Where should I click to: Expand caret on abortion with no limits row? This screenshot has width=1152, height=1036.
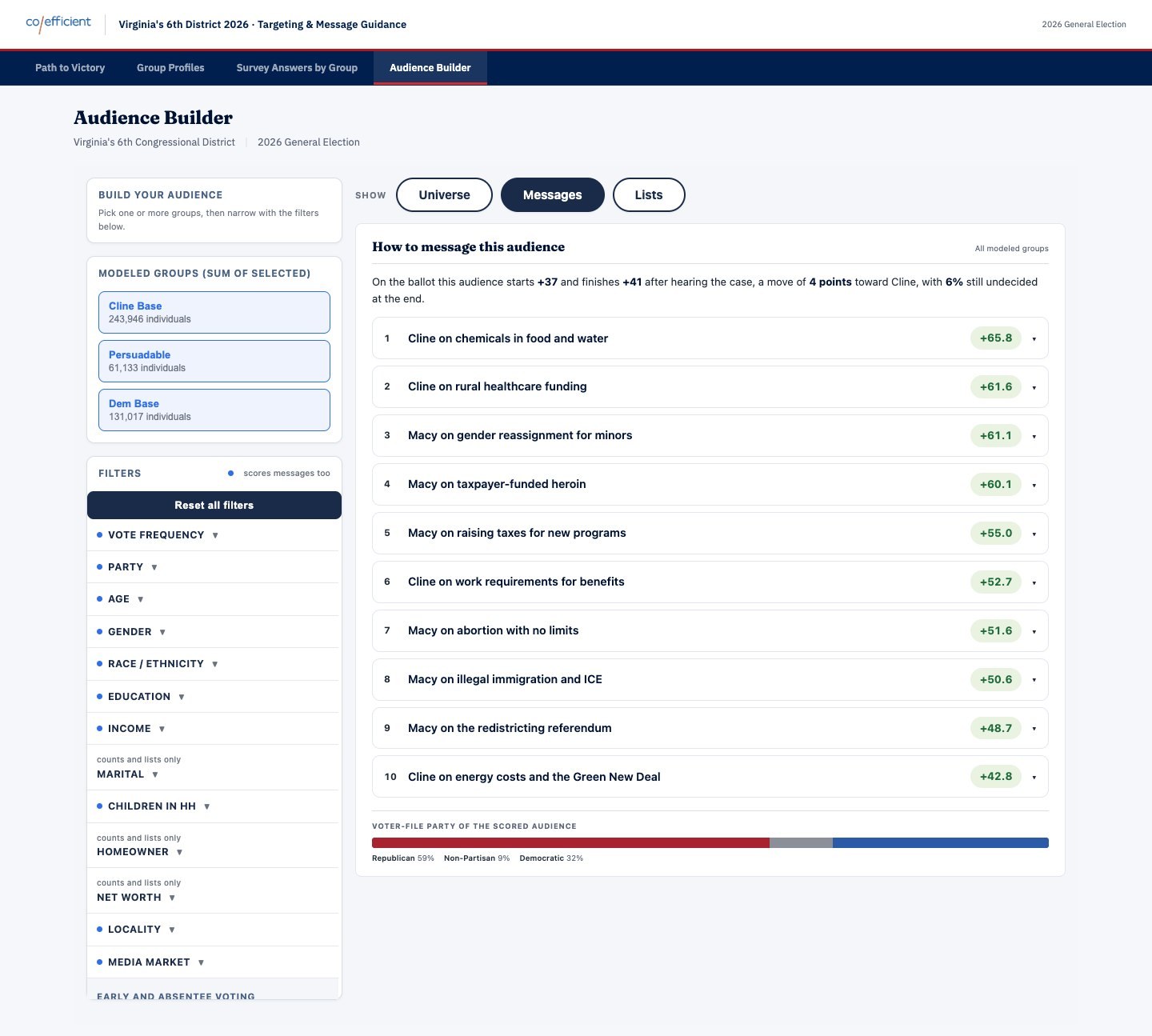pos(1034,632)
